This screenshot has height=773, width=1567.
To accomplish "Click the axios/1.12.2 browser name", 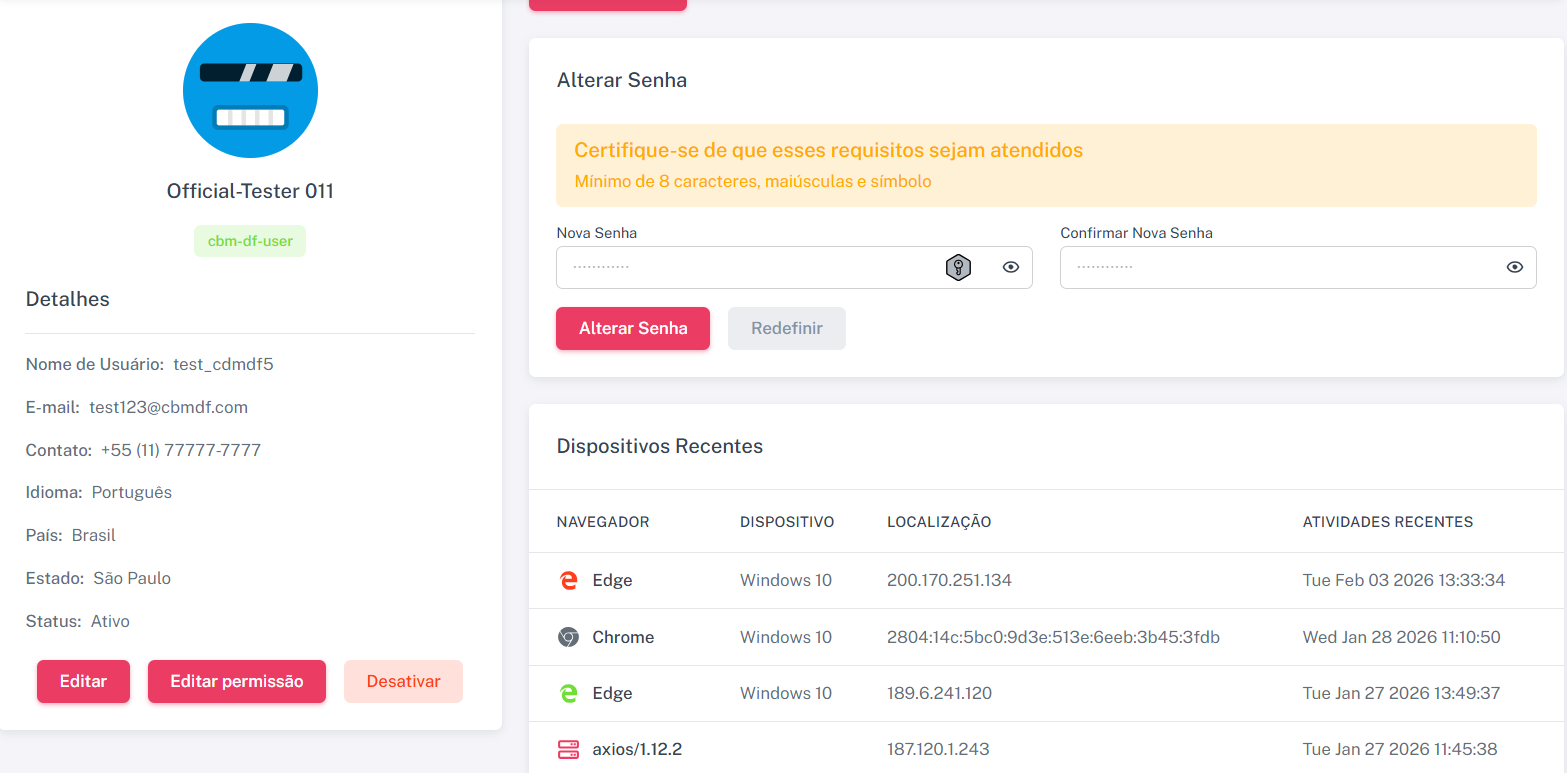I will tap(637, 749).
